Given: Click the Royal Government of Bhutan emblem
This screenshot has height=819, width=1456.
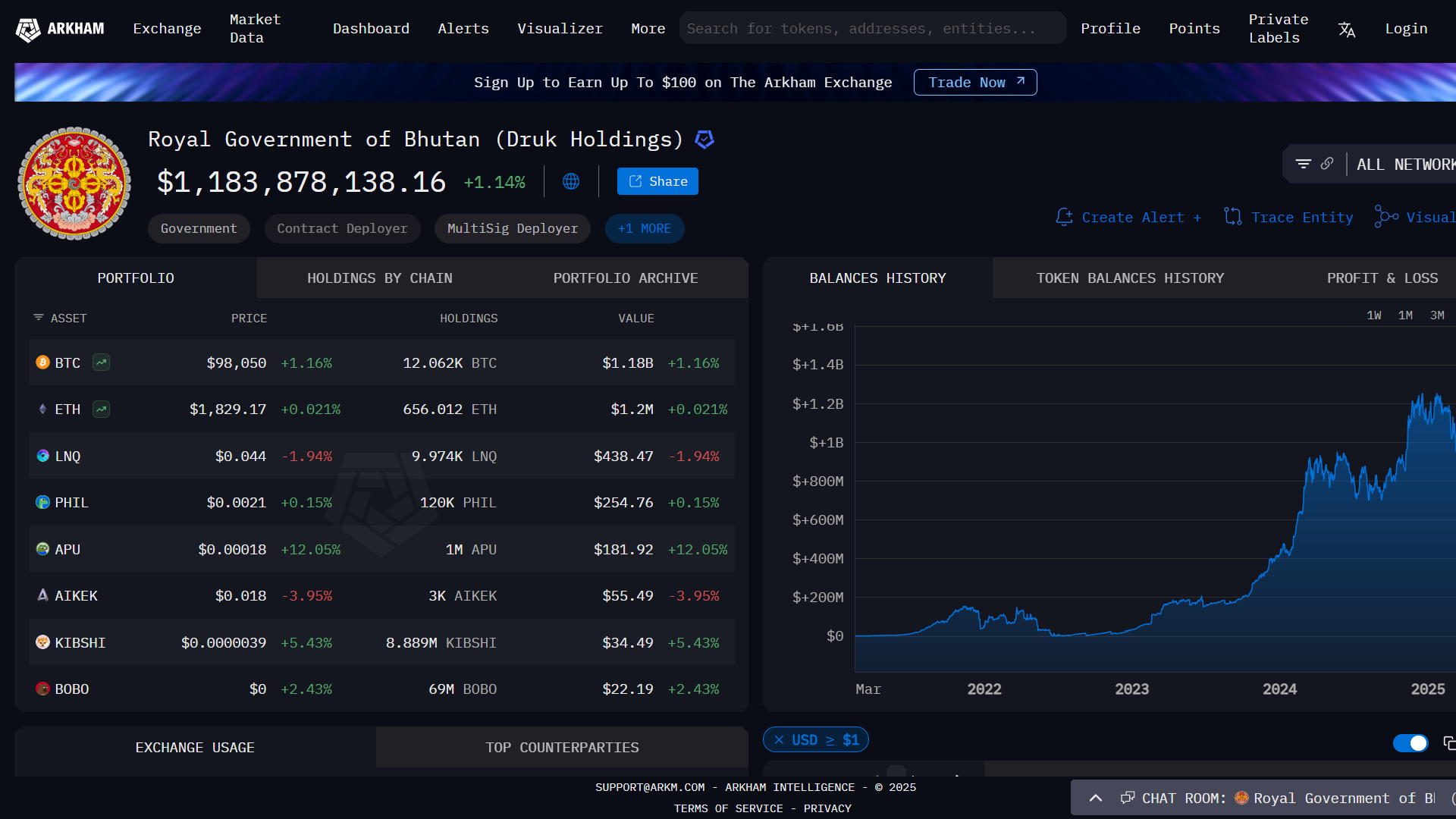Looking at the screenshot, I should coord(74,184).
